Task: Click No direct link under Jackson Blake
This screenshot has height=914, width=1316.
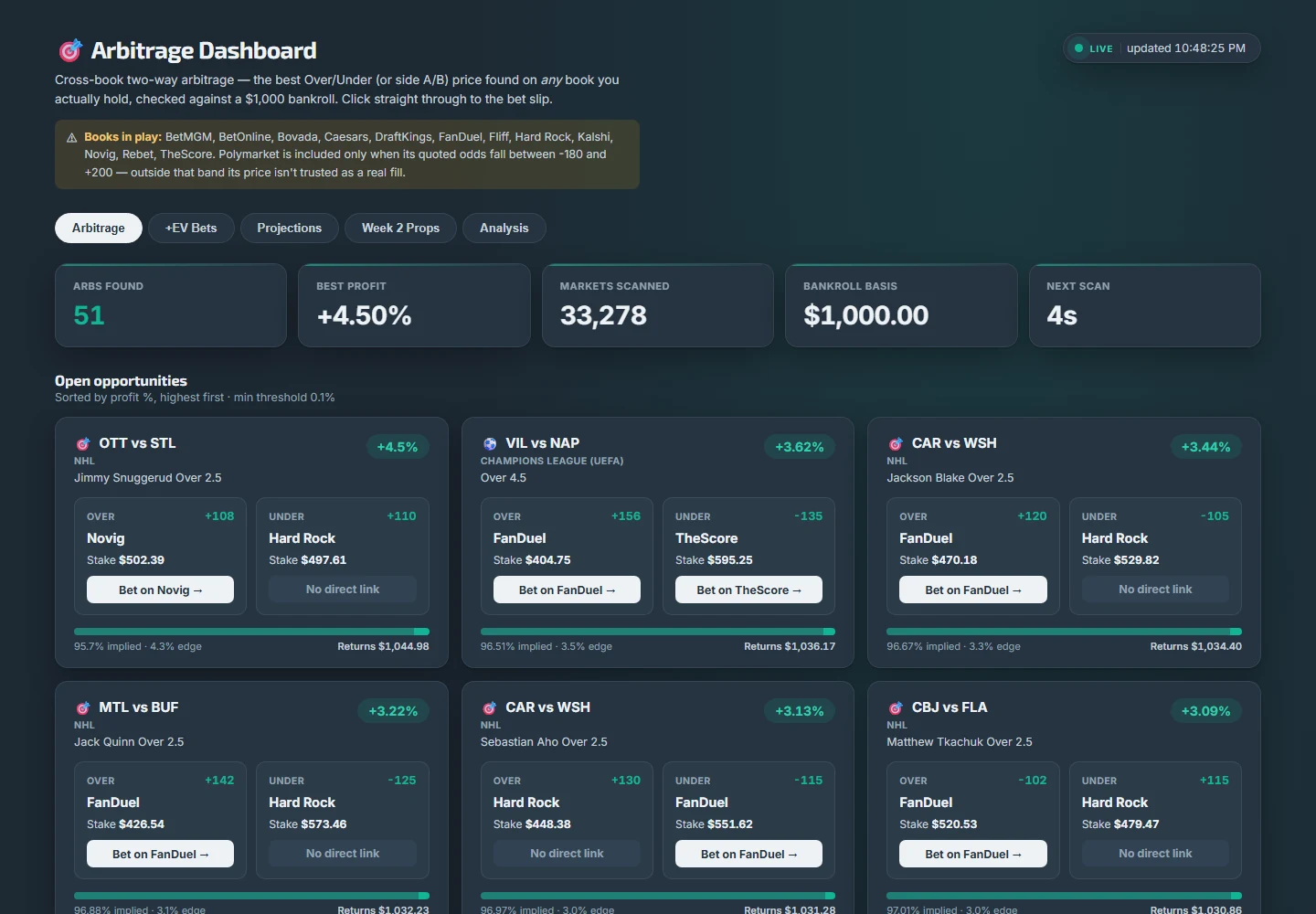Action: pyautogui.click(x=1155, y=590)
